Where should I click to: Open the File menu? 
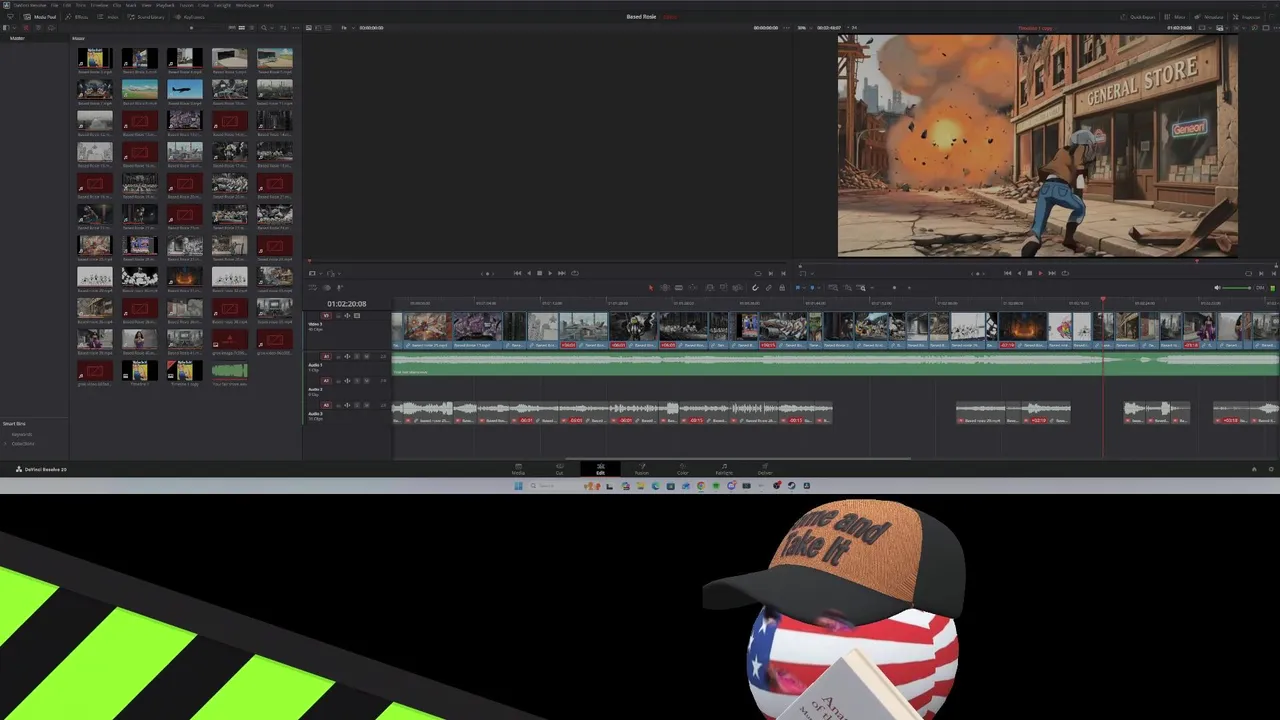[x=54, y=5]
